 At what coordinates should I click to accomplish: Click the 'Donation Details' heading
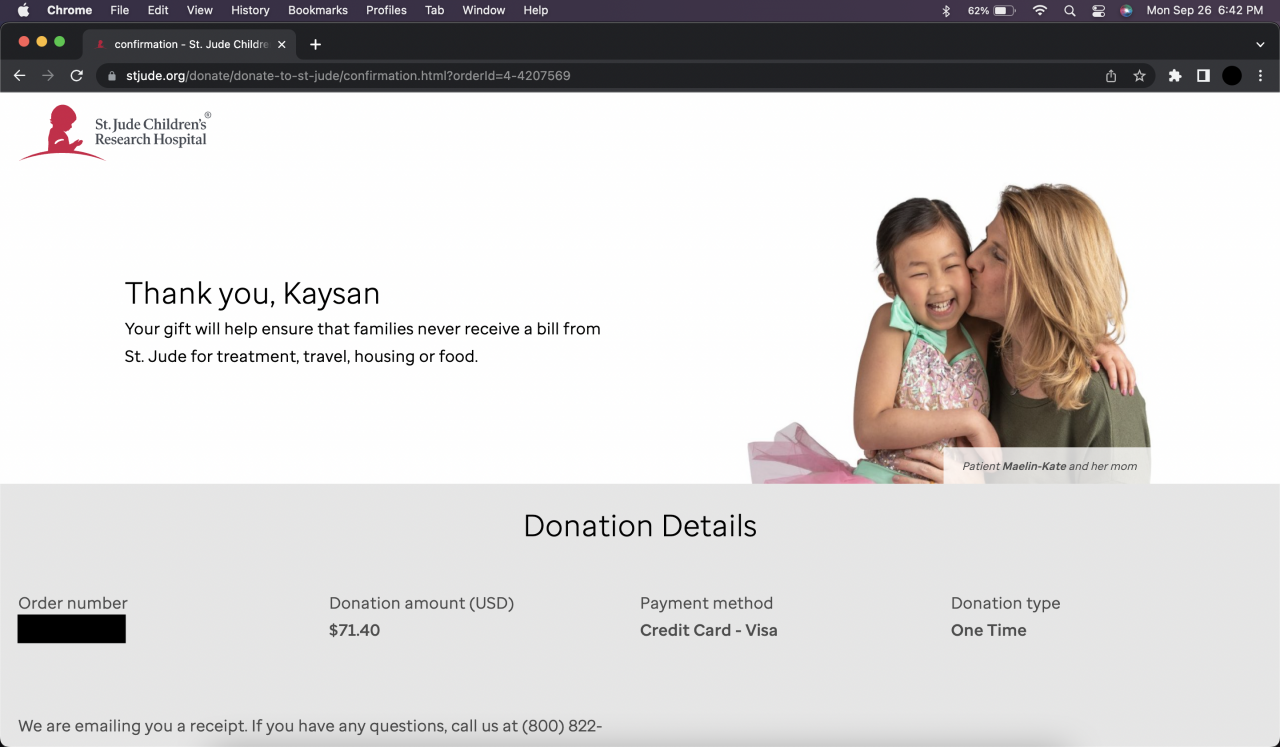pos(640,526)
